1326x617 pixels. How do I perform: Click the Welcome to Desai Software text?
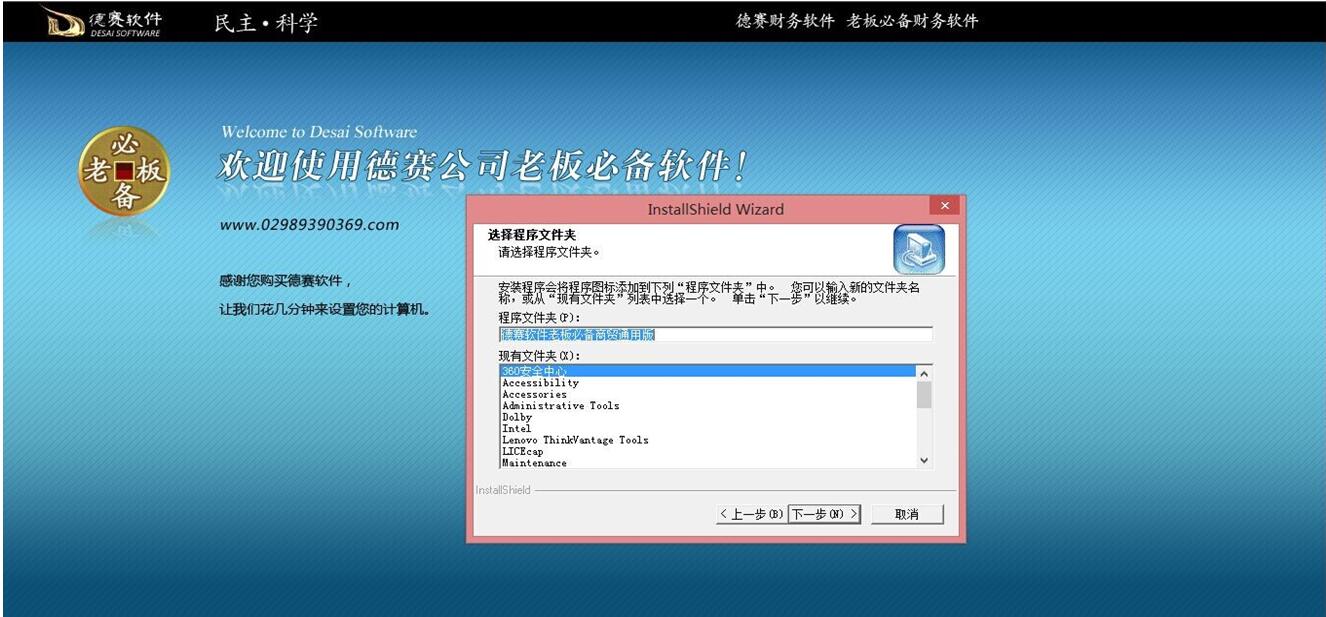point(319,132)
